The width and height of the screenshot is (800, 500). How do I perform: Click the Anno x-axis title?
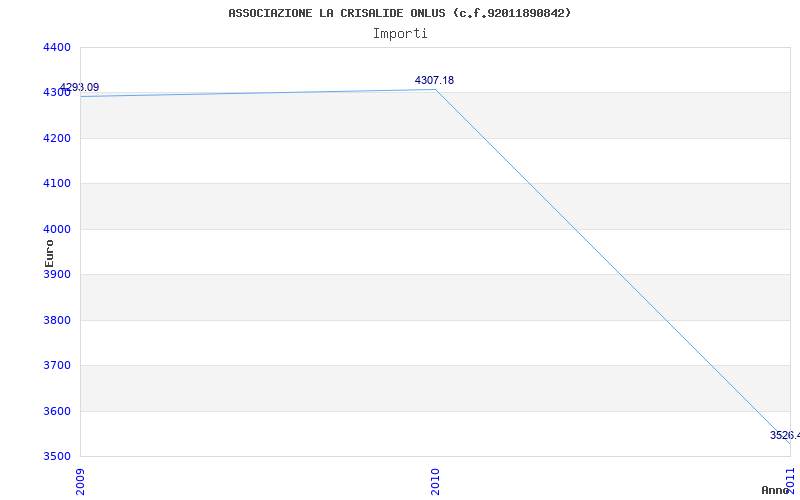click(776, 490)
